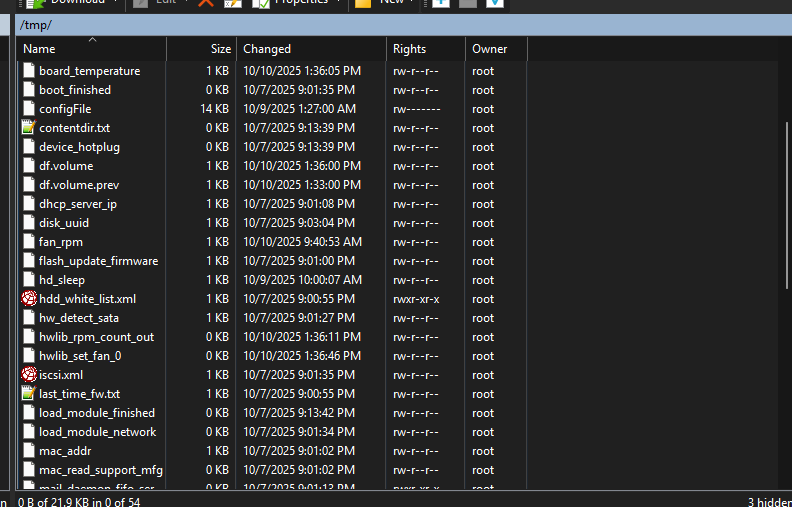Select the flash_update_firmware file name
Screen dimensions: 792x507
point(98,261)
